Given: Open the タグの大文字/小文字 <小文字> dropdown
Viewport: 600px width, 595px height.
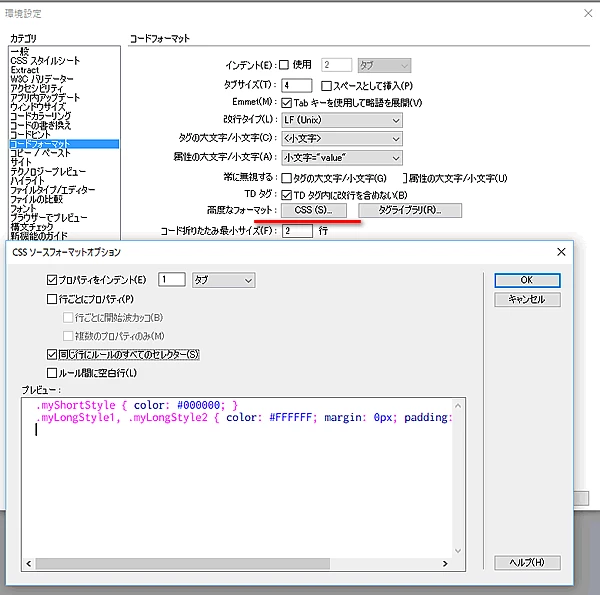Looking at the screenshot, I should [342, 139].
